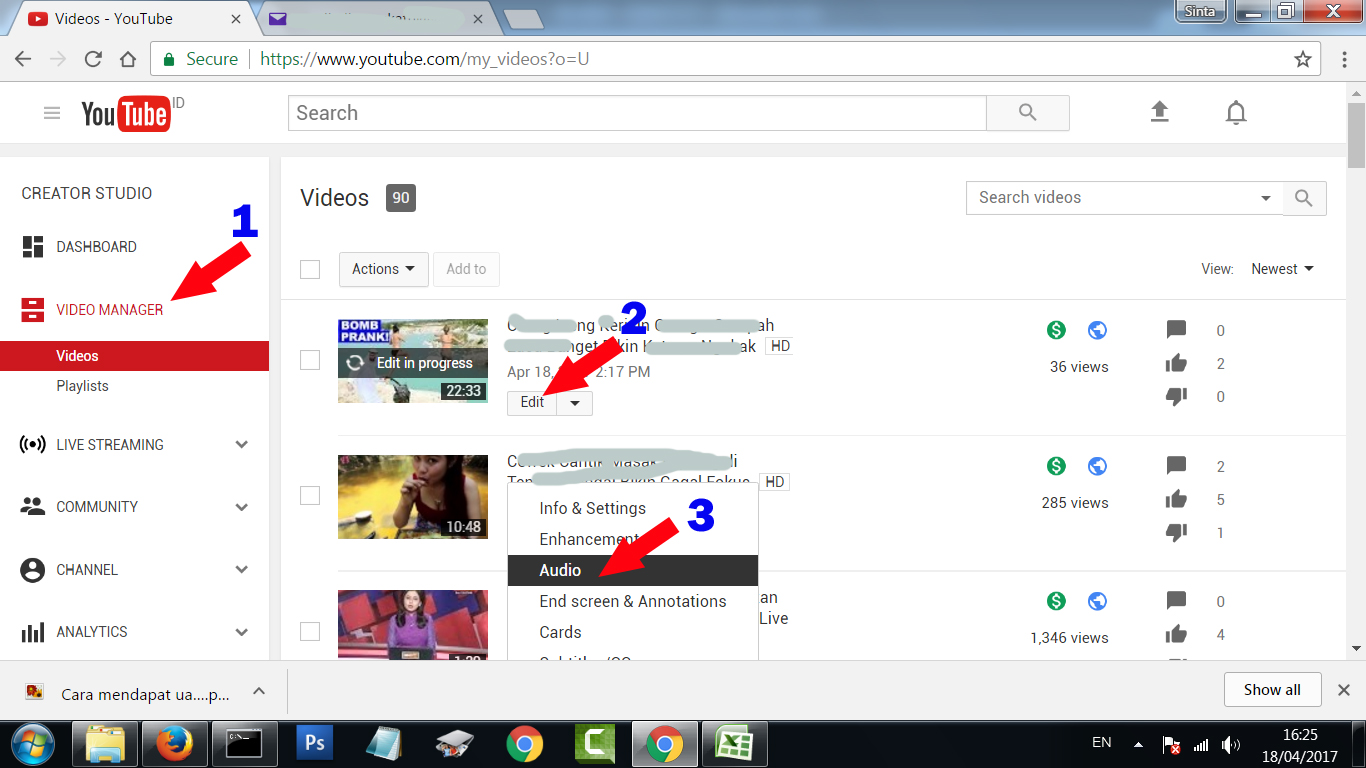Viewport: 1366px width, 768px height.
Task: Click the search magnifier button next to Search box
Action: (1028, 113)
